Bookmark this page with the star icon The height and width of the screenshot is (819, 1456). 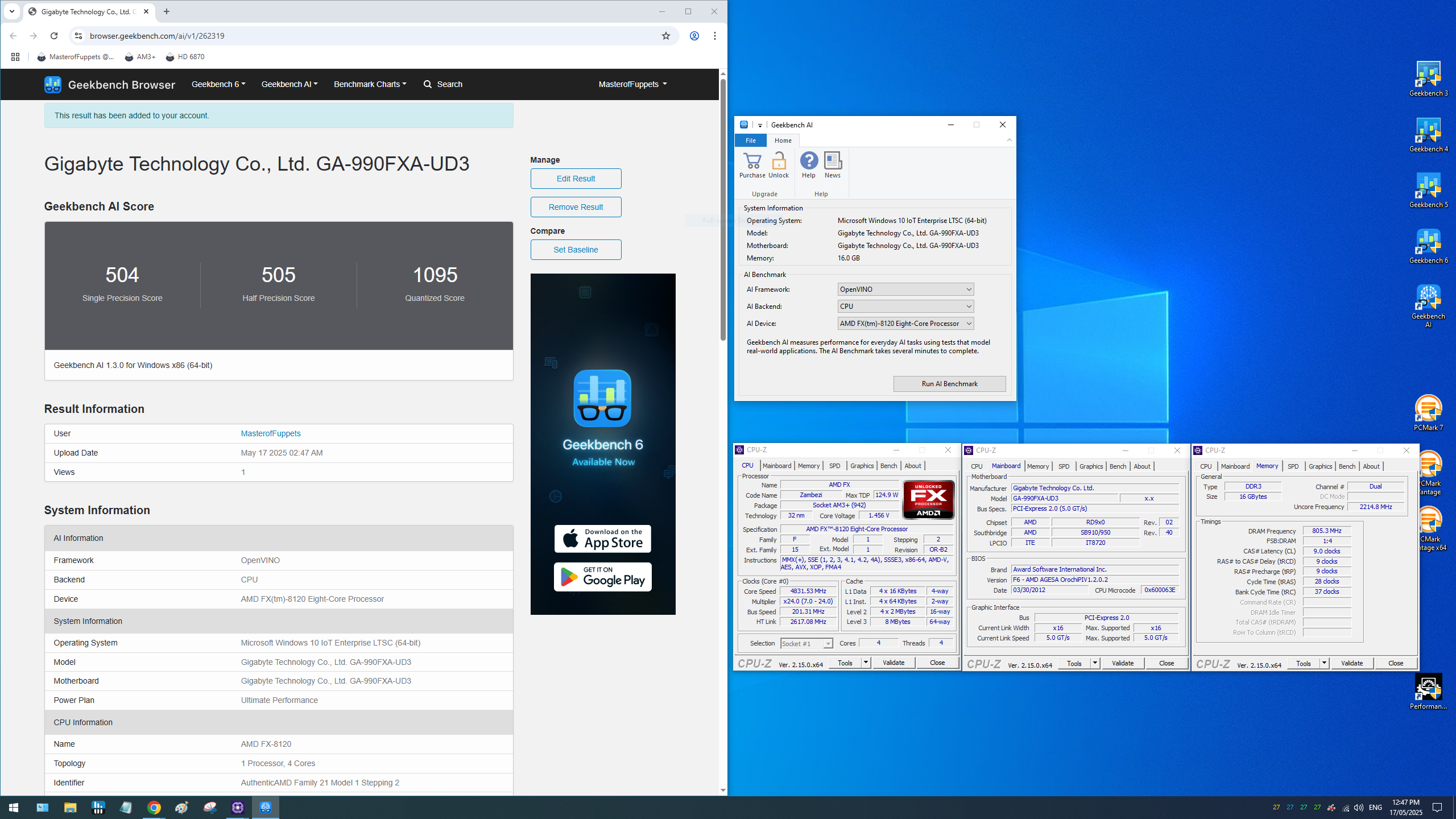pos(665,36)
